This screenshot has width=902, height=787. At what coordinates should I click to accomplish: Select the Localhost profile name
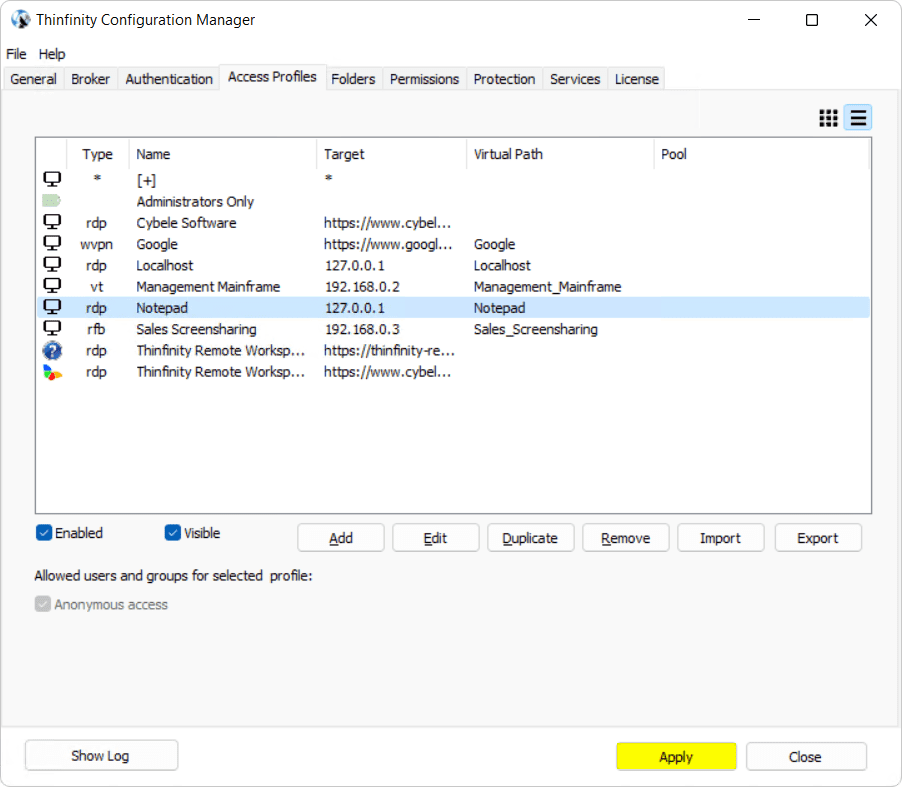[165, 265]
